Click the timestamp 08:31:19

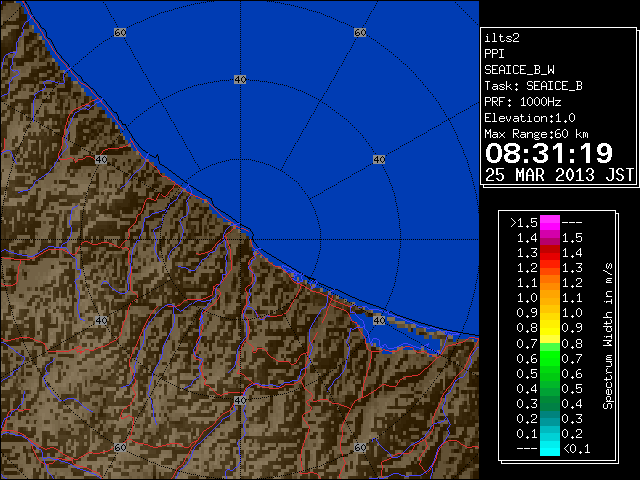(549, 153)
